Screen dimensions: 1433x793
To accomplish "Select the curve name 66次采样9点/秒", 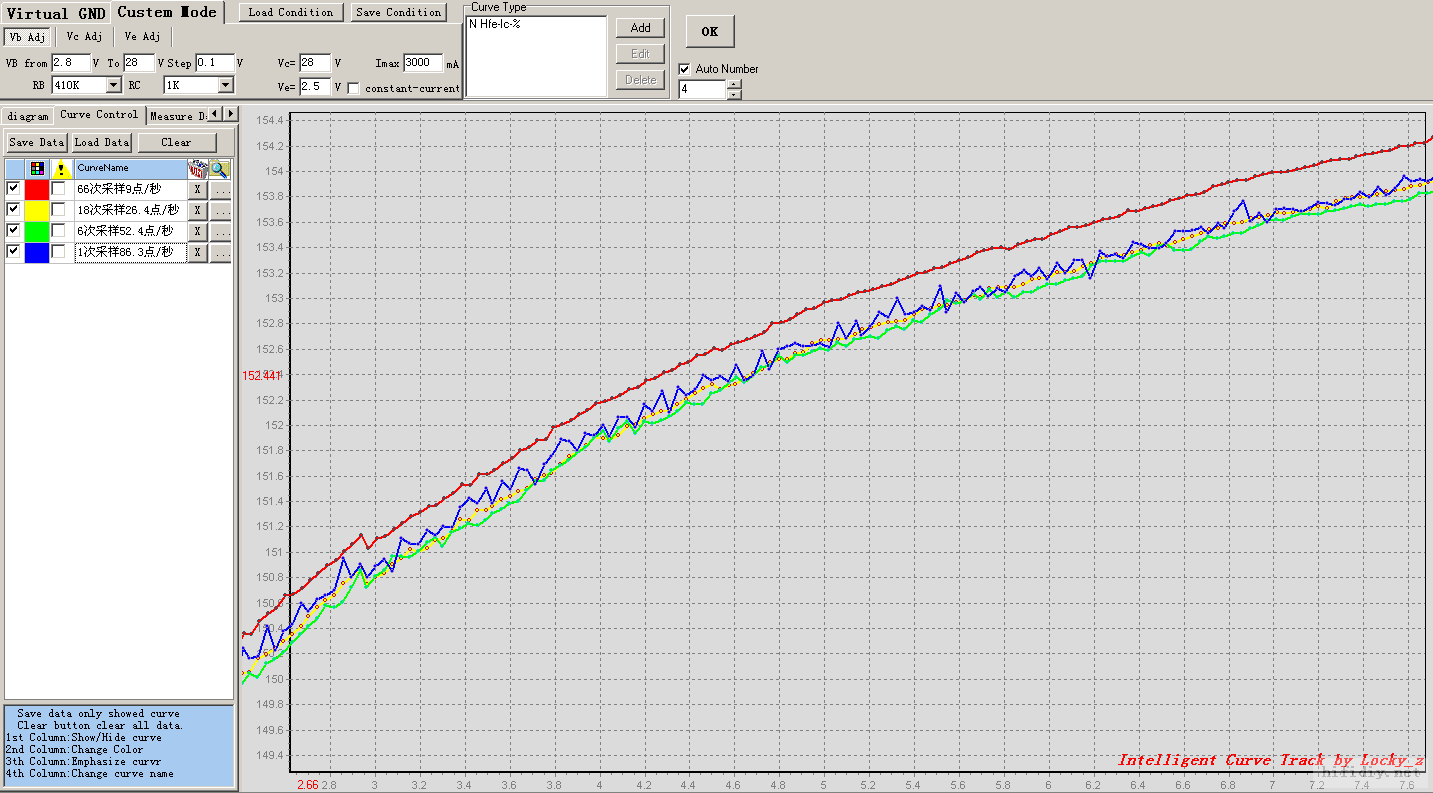I will click(x=130, y=189).
